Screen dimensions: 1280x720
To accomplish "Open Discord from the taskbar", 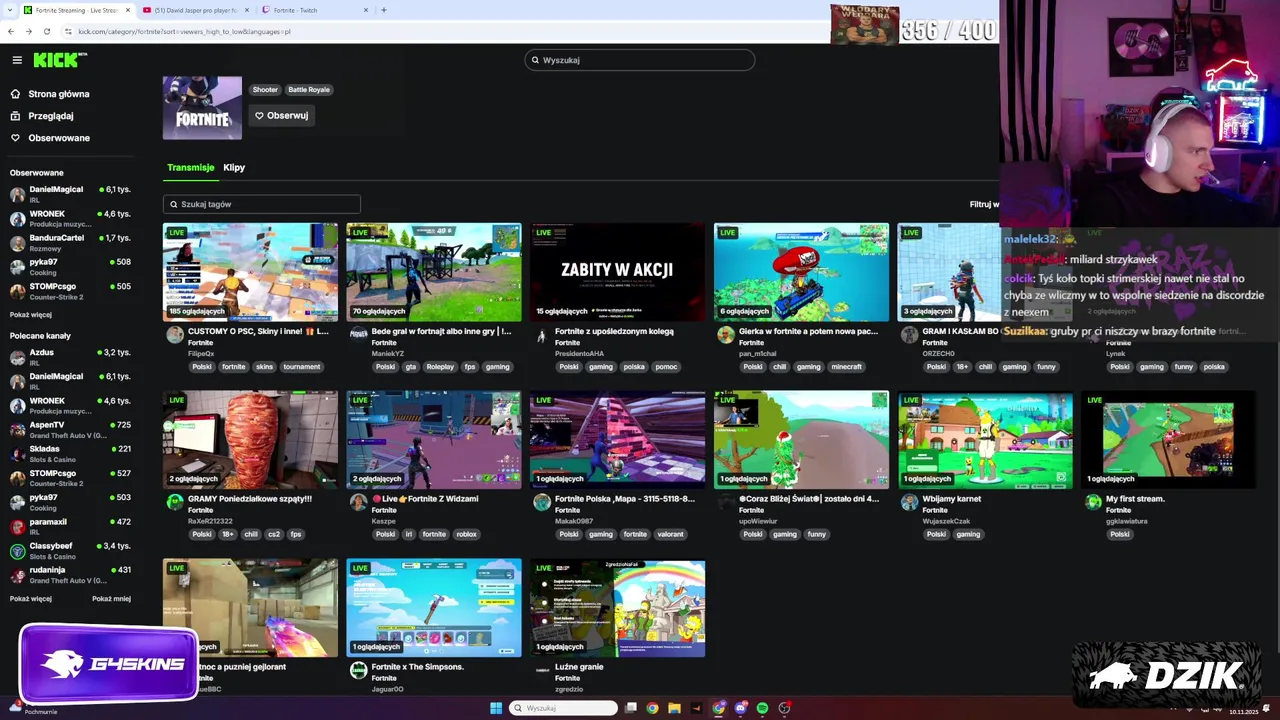I will tap(740, 708).
